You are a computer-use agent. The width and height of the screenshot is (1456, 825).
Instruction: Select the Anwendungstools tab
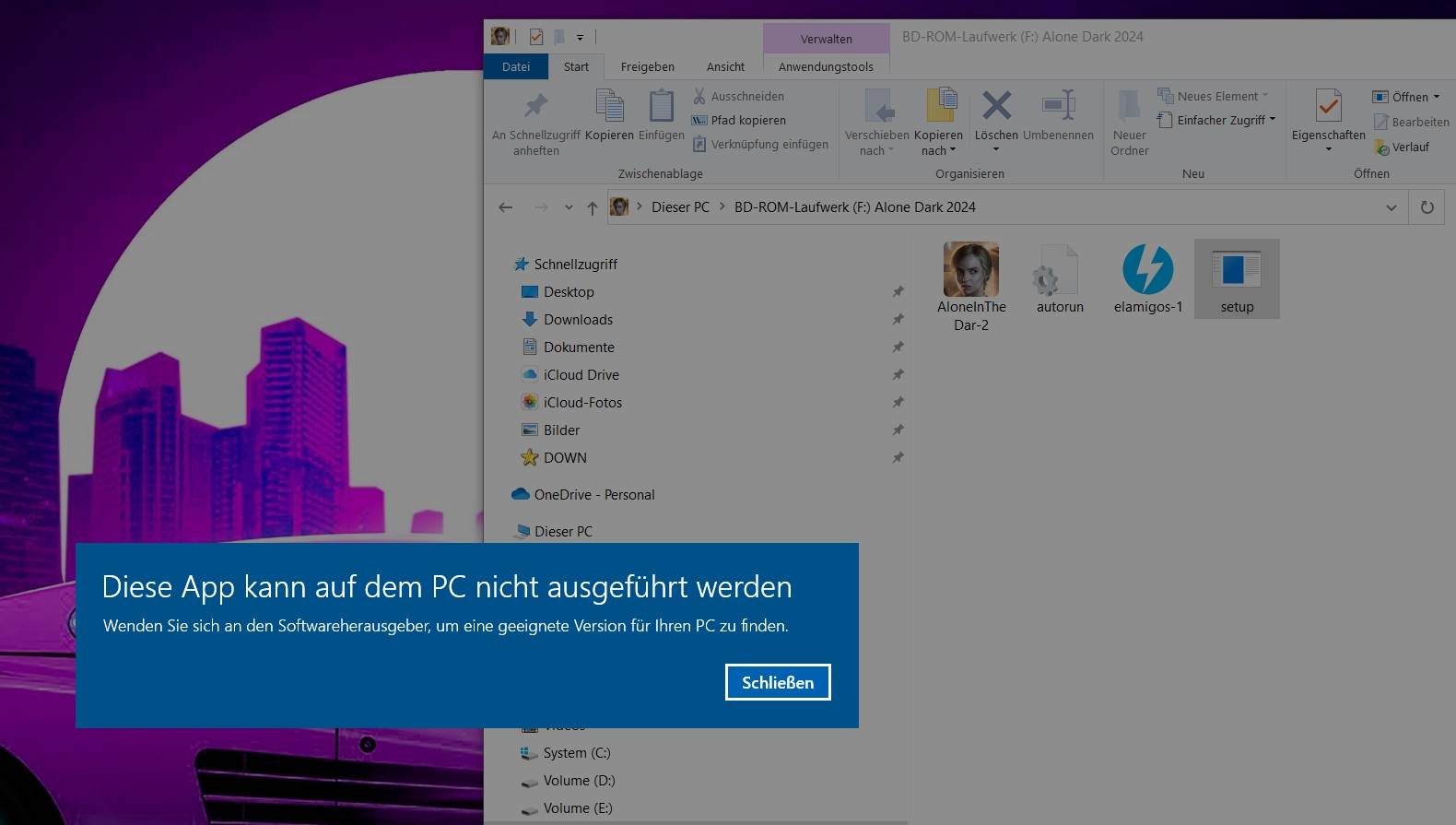[826, 66]
